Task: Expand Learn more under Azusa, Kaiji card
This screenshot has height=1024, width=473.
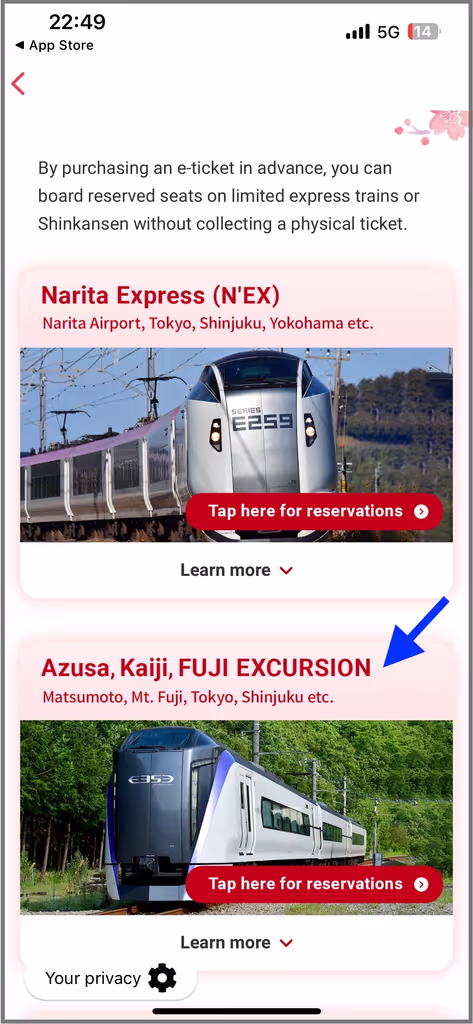Action: (x=236, y=942)
